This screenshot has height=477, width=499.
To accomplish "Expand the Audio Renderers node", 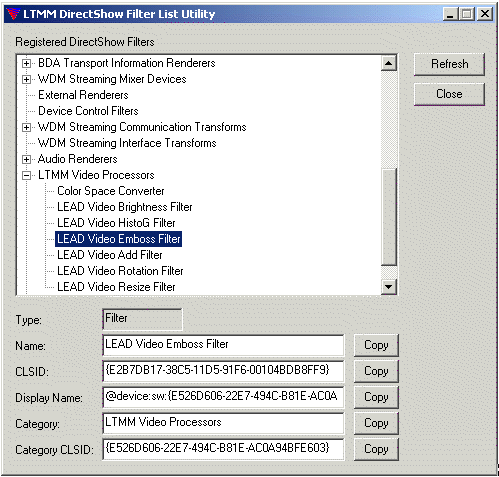I will click(x=26, y=159).
